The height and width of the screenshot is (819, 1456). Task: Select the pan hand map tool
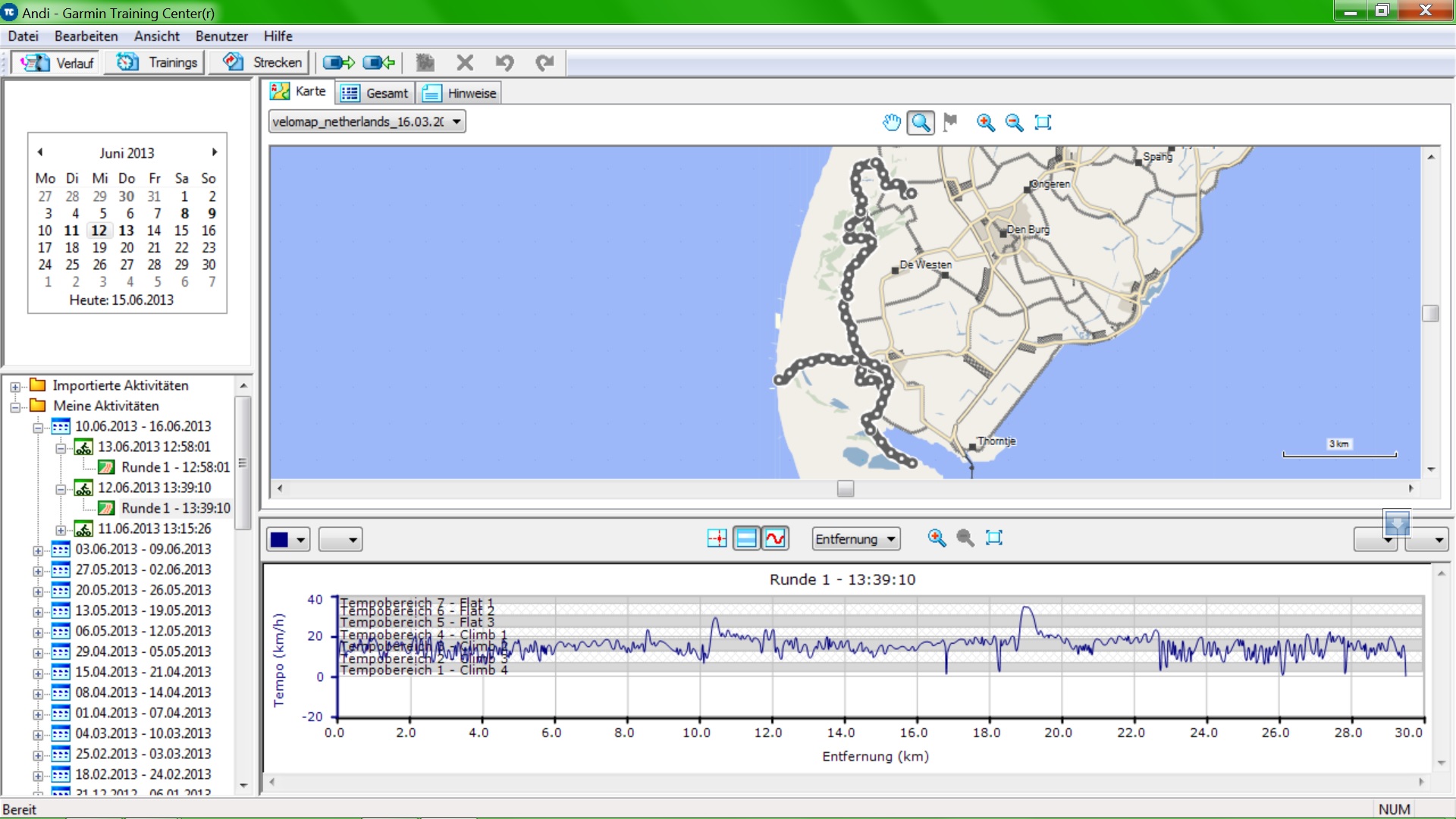892,122
